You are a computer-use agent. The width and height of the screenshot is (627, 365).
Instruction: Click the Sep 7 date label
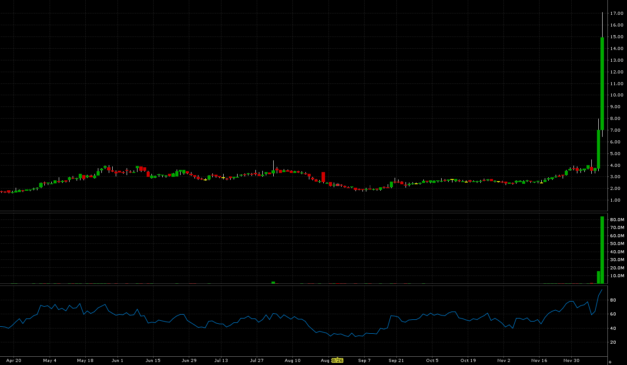point(364,361)
